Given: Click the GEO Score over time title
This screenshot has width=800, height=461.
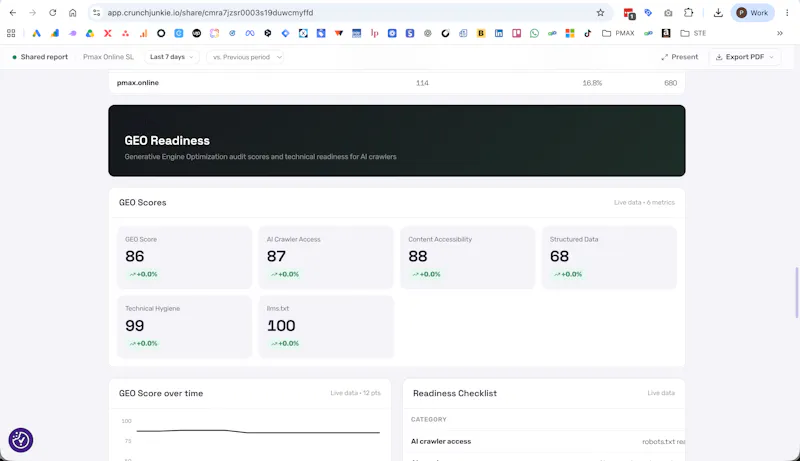Looking at the screenshot, I should (x=161, y=393).
